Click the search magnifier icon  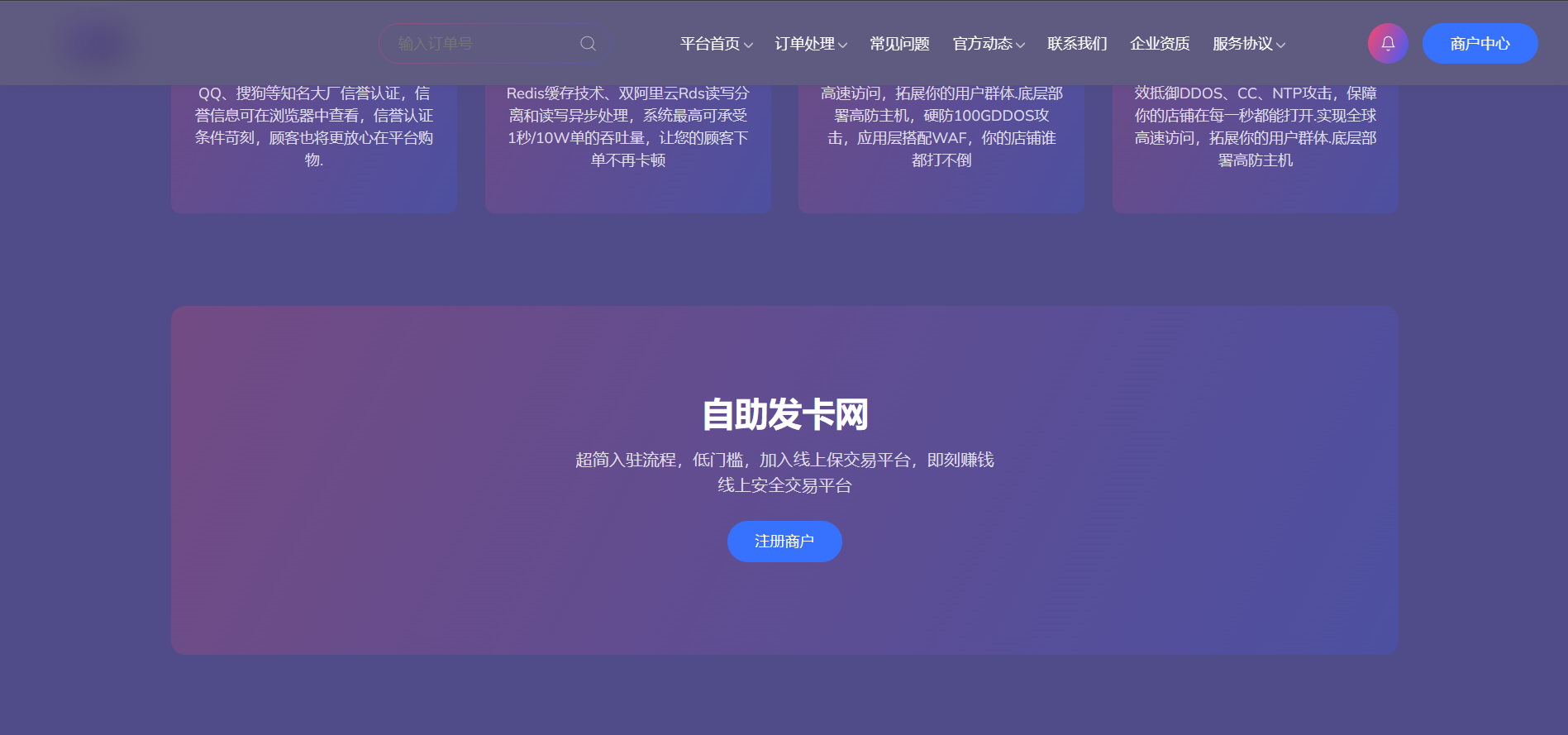click(x=588, y=44)
